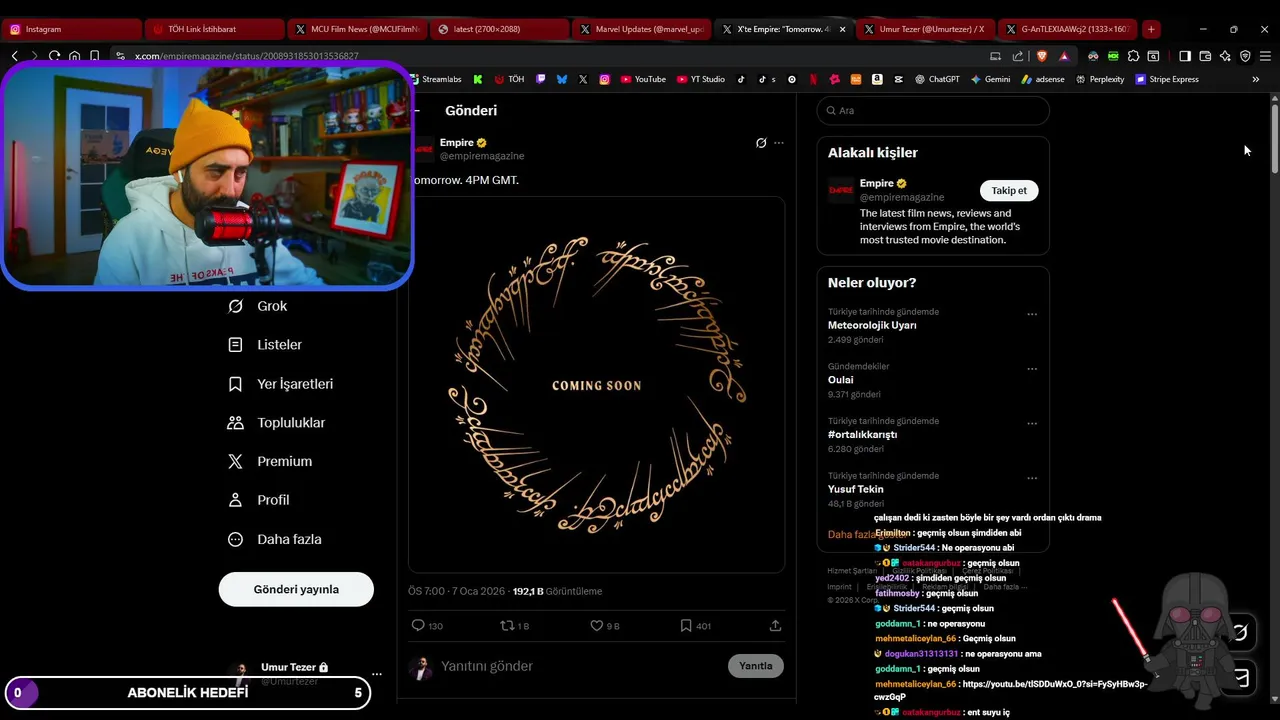
Task: Click the address bar URL
Action: (x=246, y=56)
